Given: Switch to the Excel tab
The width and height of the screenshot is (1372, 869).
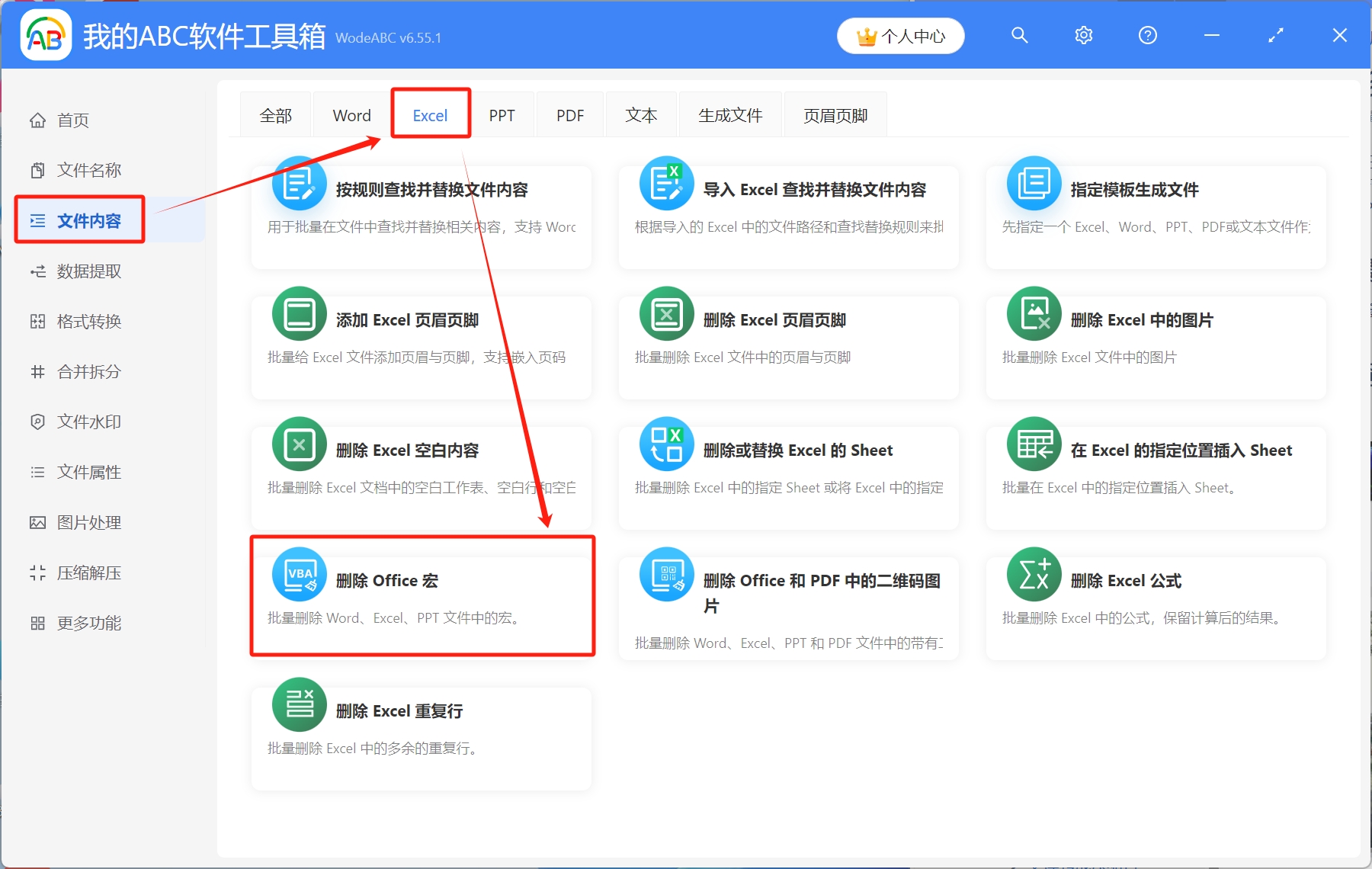Looking at the screenshot, I should pyautogui.click(x=430, y=115).
